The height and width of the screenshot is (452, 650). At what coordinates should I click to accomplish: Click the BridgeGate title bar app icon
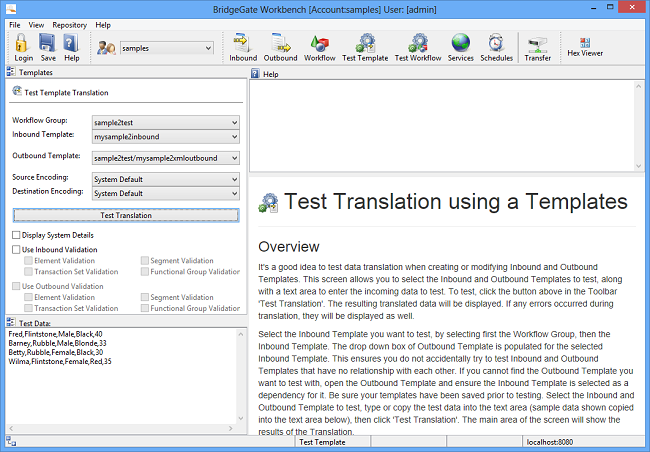tap(12, 8)
